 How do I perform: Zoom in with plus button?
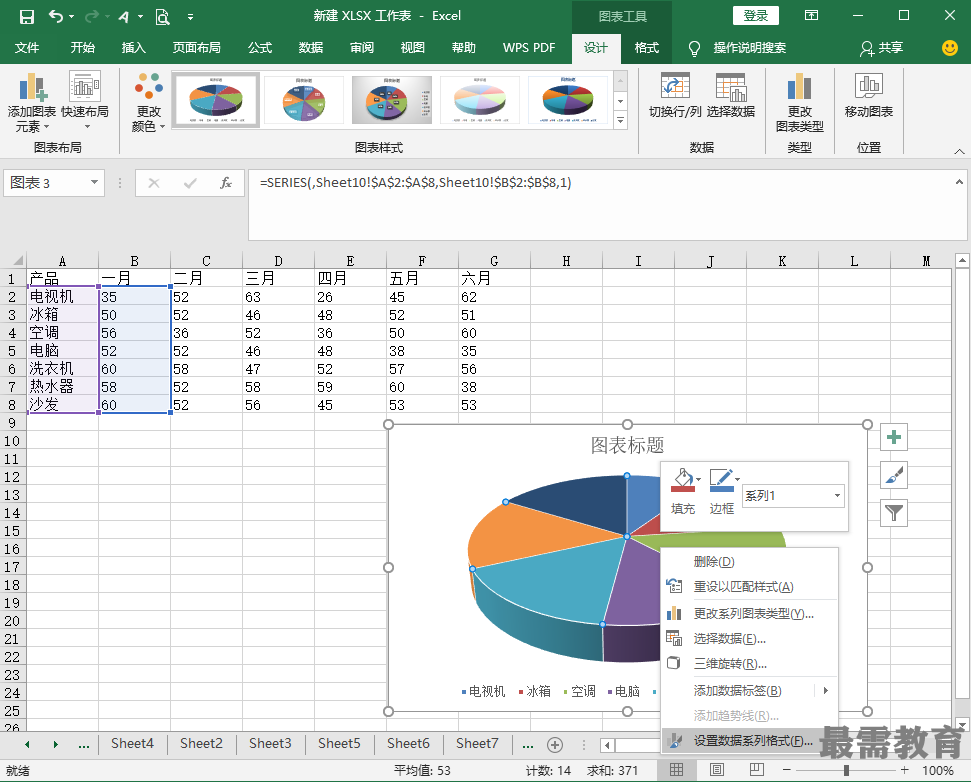[x=905, y=770]
